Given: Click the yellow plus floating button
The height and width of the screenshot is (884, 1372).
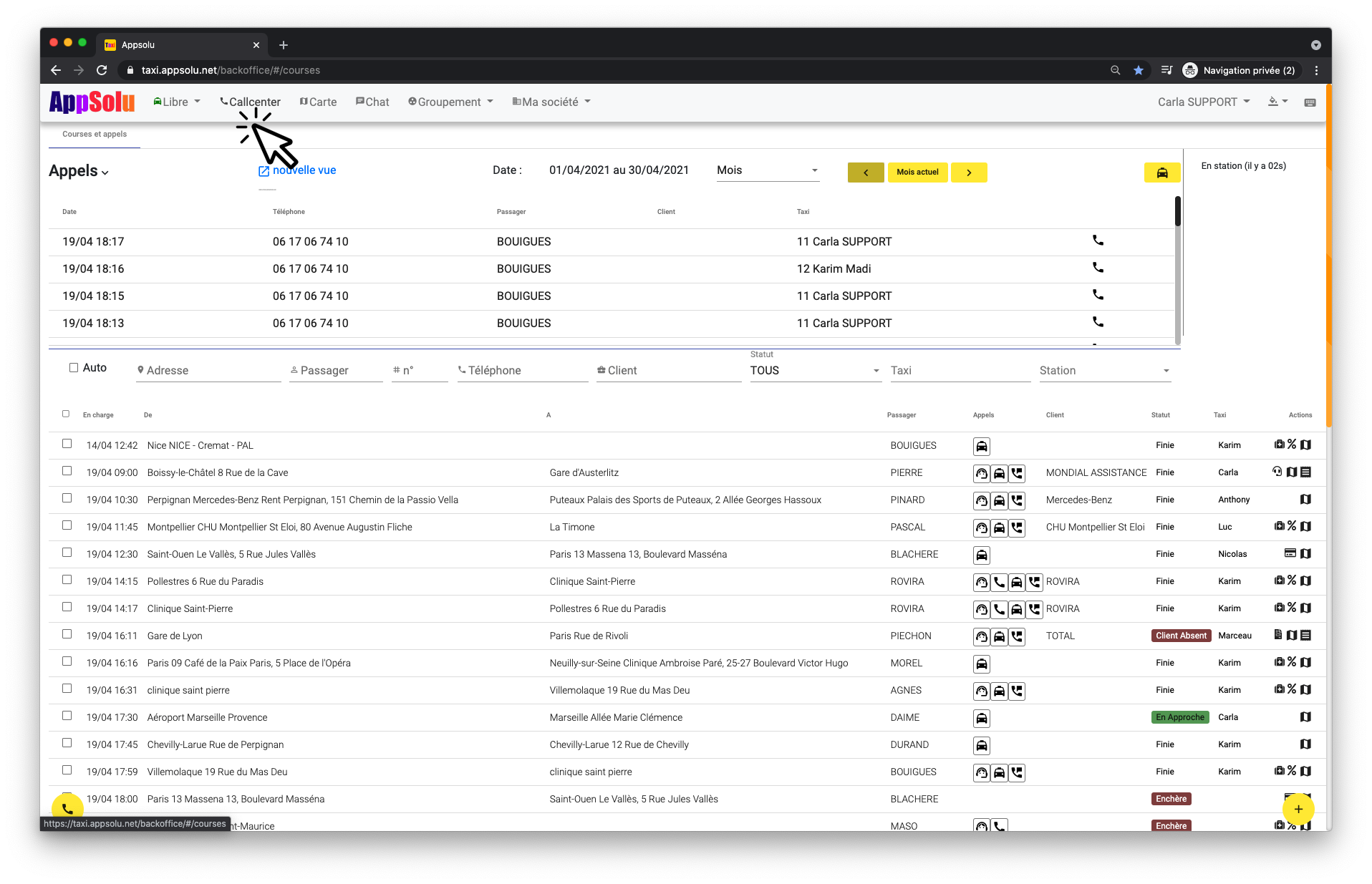Looking at the screenshot, I should pos(1298,809).
